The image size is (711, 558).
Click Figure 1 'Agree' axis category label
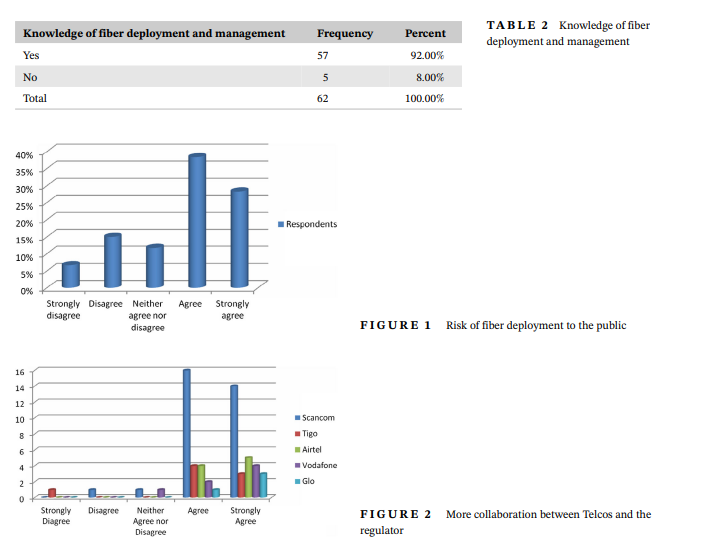[190, 304]
